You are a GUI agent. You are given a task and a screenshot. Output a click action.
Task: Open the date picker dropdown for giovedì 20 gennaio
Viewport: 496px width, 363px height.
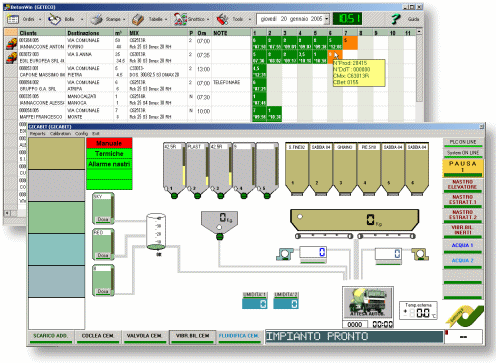[x=327, y=19]
